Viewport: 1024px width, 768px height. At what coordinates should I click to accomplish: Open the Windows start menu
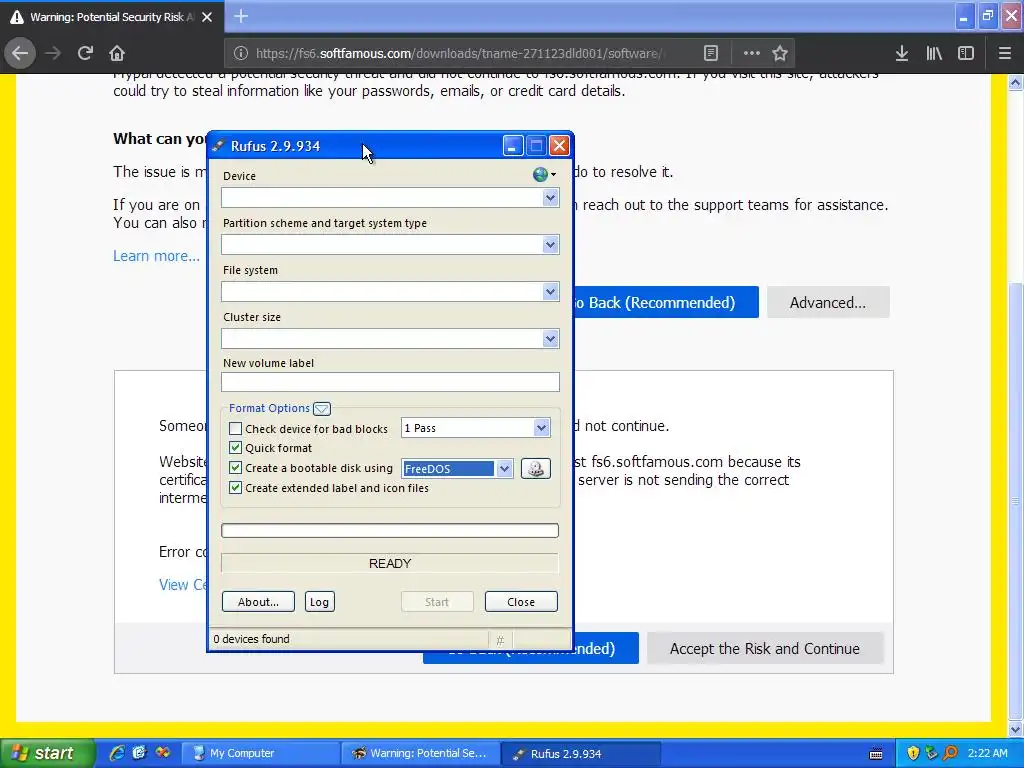(x=47, y=753)
